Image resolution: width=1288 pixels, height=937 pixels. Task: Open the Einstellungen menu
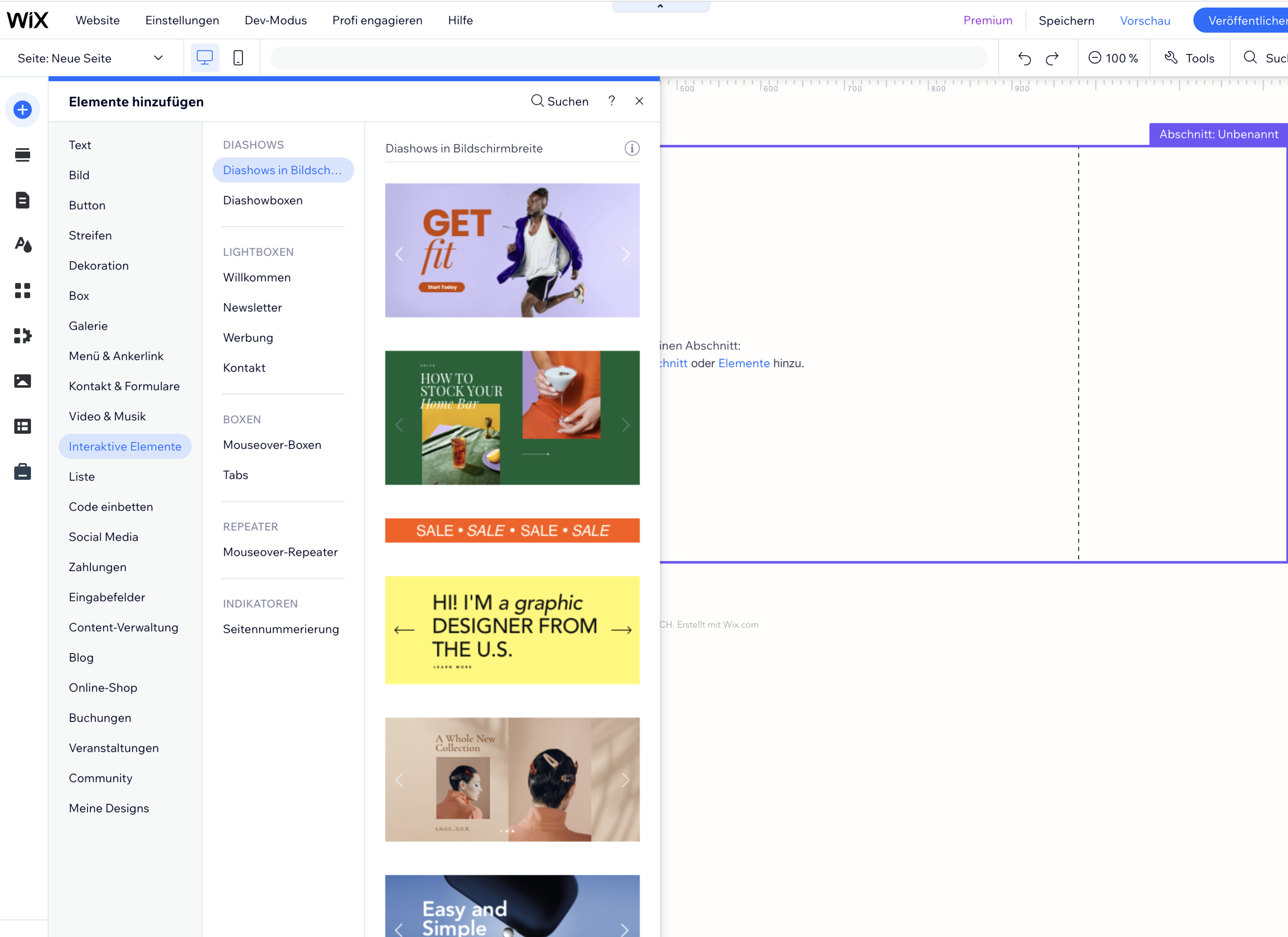tap(182, 20)
